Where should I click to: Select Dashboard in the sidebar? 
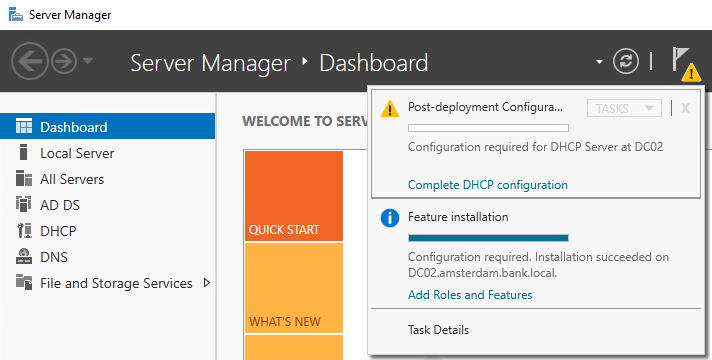108,126
